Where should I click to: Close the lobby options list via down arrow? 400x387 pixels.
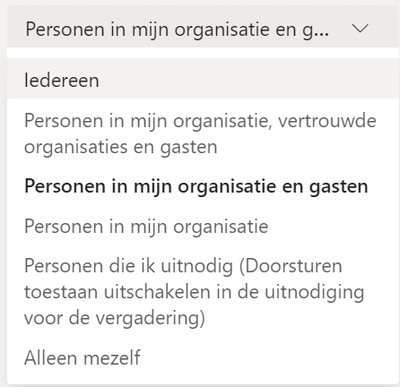coord(360,29)
